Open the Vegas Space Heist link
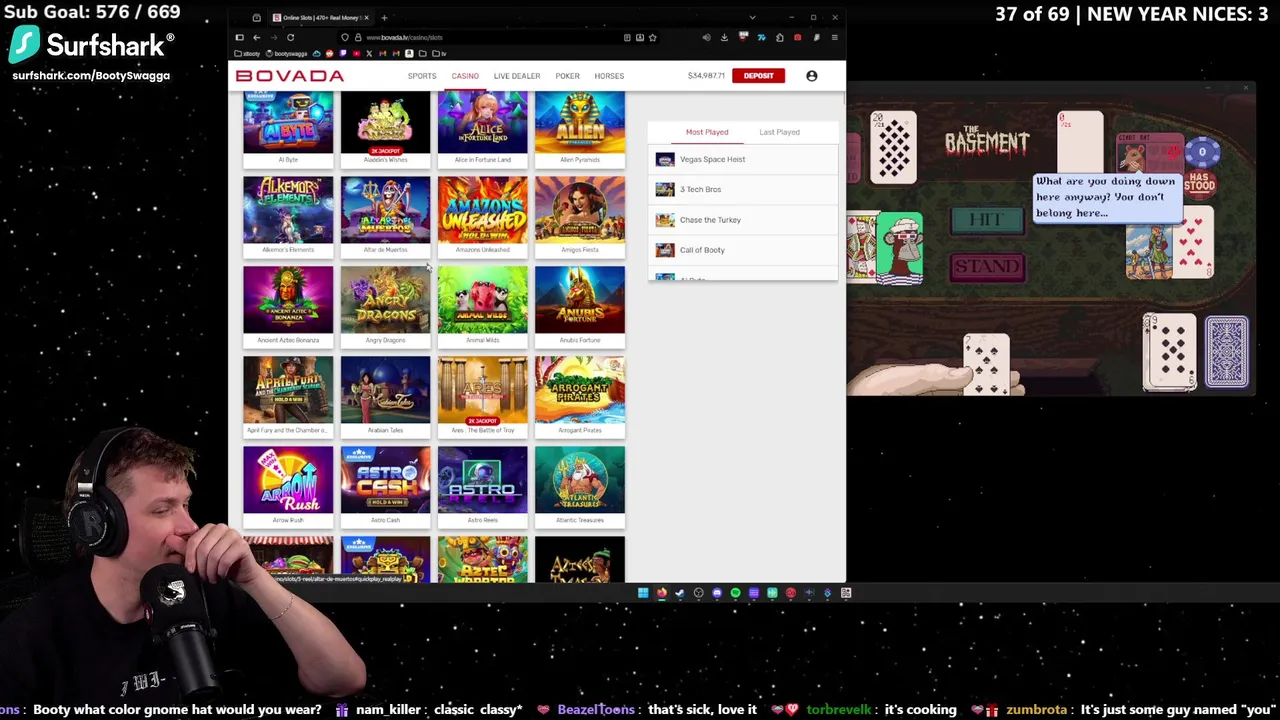The image size is (1280, 720). [x=712, y=159]
